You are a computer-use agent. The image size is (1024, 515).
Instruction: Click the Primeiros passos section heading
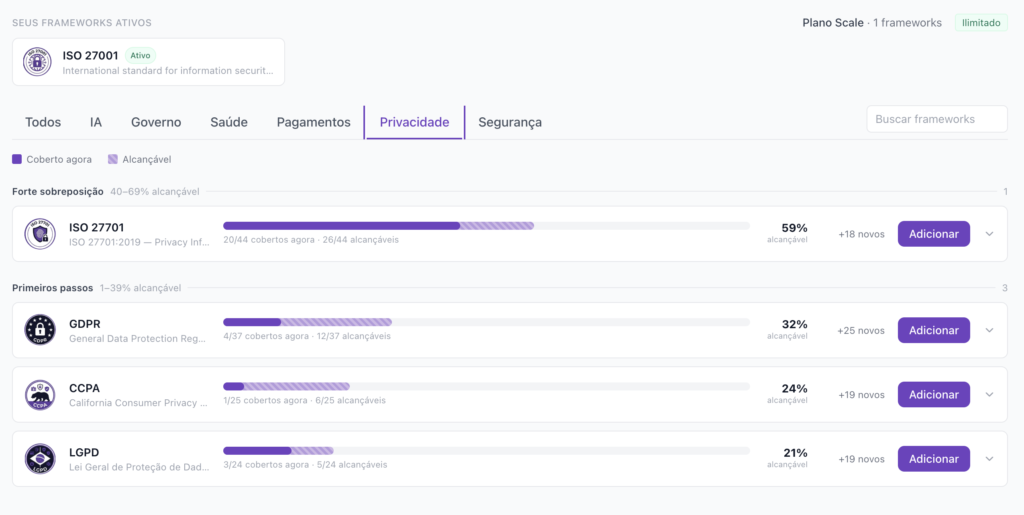pos(52,288)
